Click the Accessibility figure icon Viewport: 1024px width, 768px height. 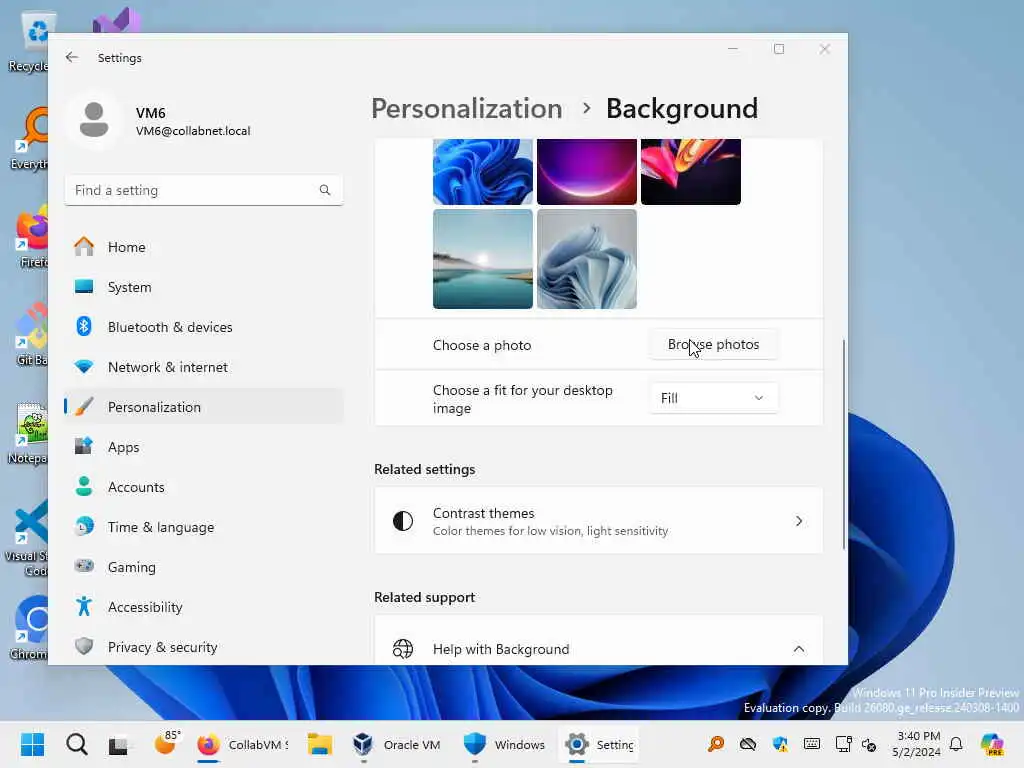coord(84,607)
